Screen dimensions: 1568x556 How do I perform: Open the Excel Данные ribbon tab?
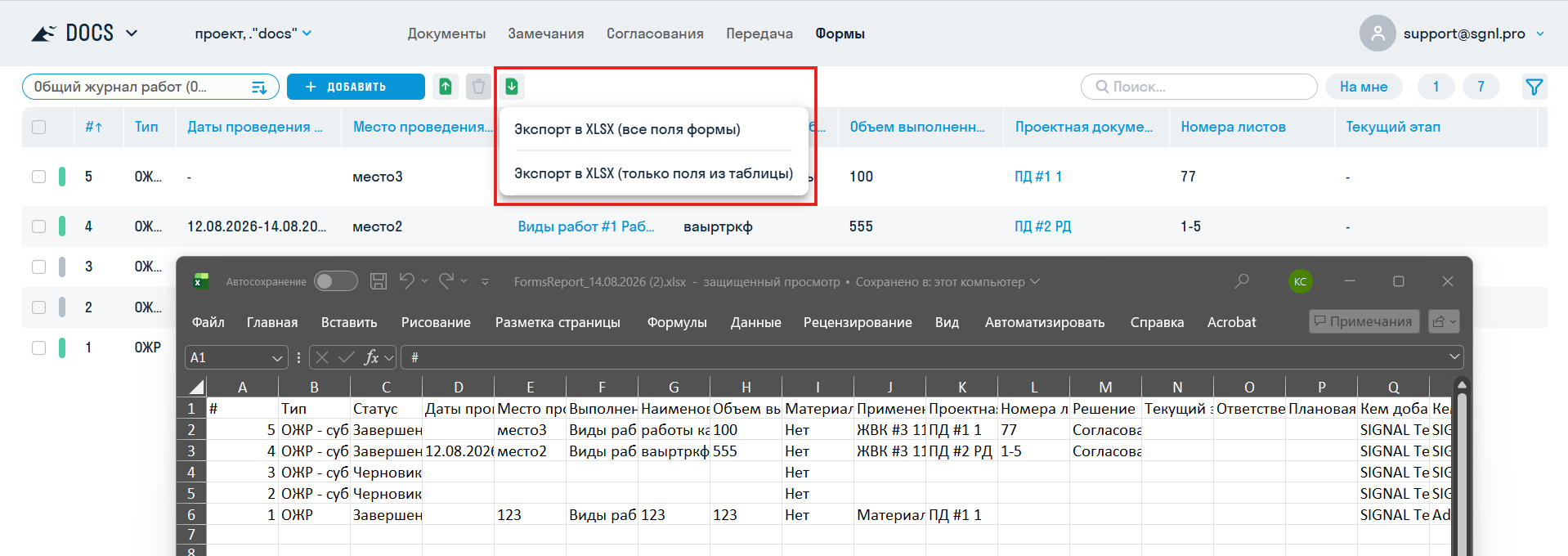click(x=755, y=322)
